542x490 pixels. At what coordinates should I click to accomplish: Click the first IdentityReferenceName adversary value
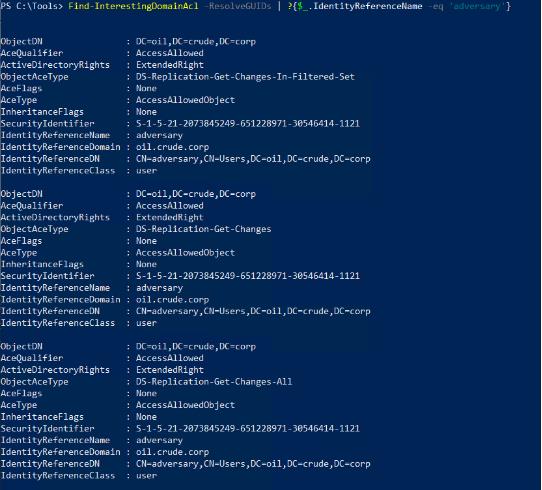click(x=159, y=135)
